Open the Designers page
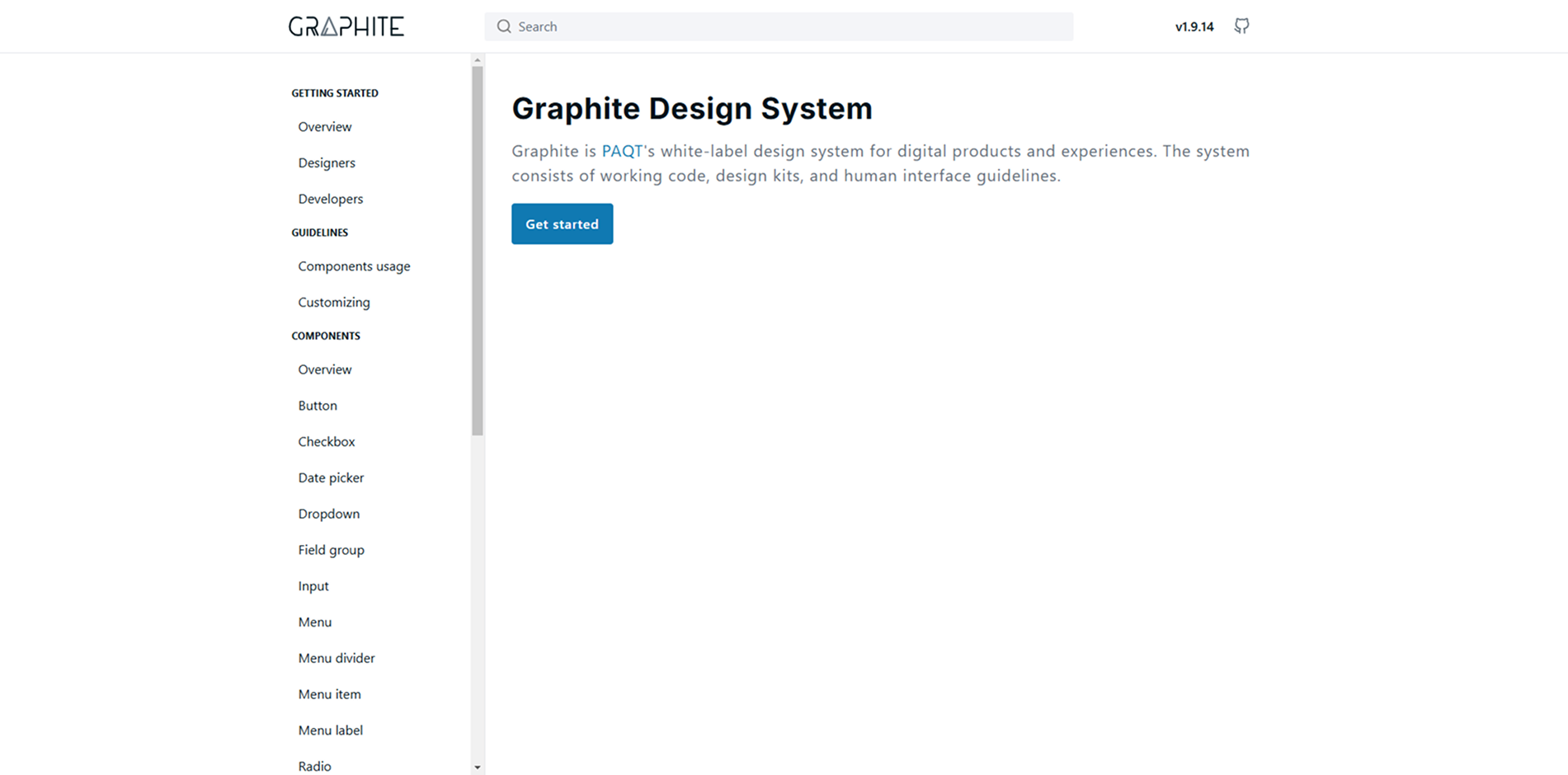1568x775 pixels. pyautogui.click(x=327, y=162)
